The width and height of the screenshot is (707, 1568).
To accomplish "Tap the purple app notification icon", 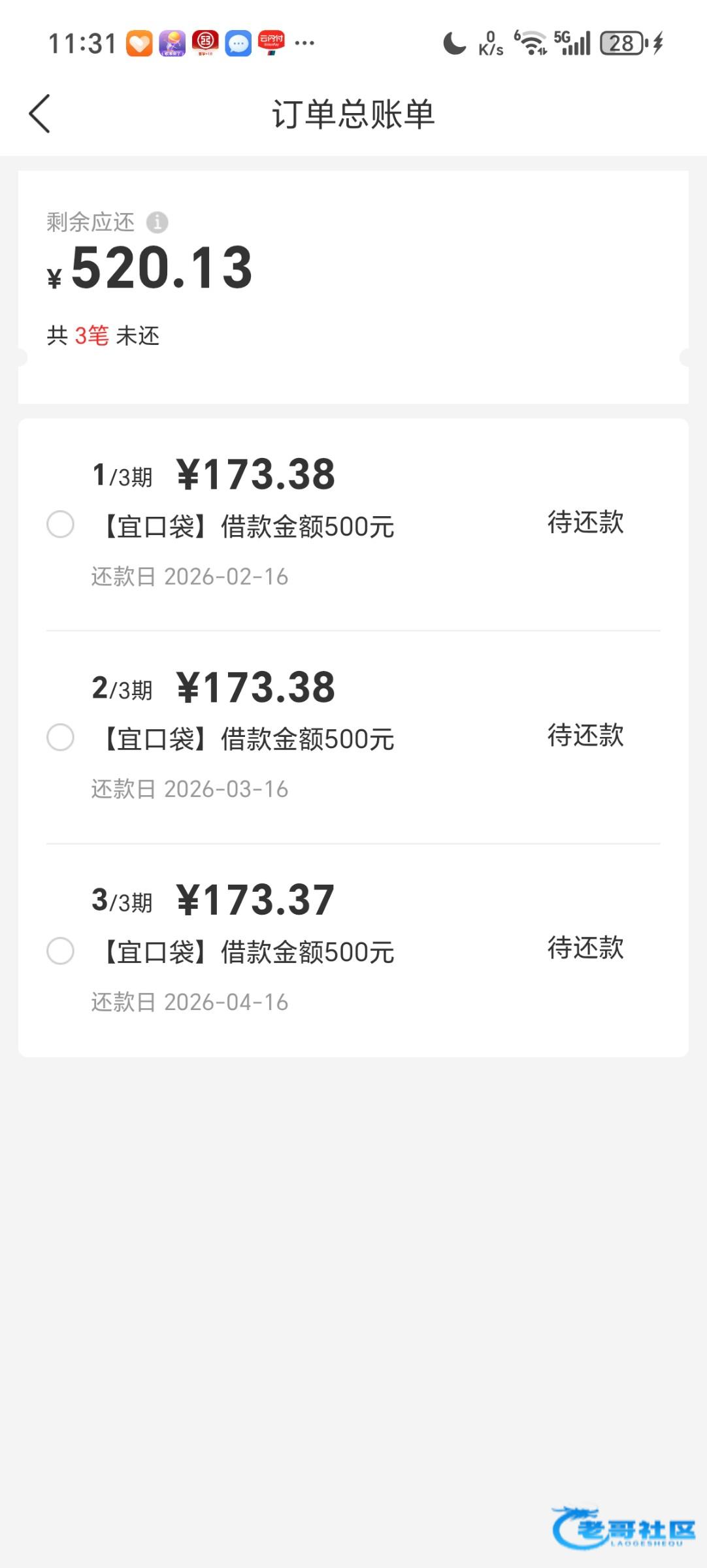I will (x=173, y=44).
